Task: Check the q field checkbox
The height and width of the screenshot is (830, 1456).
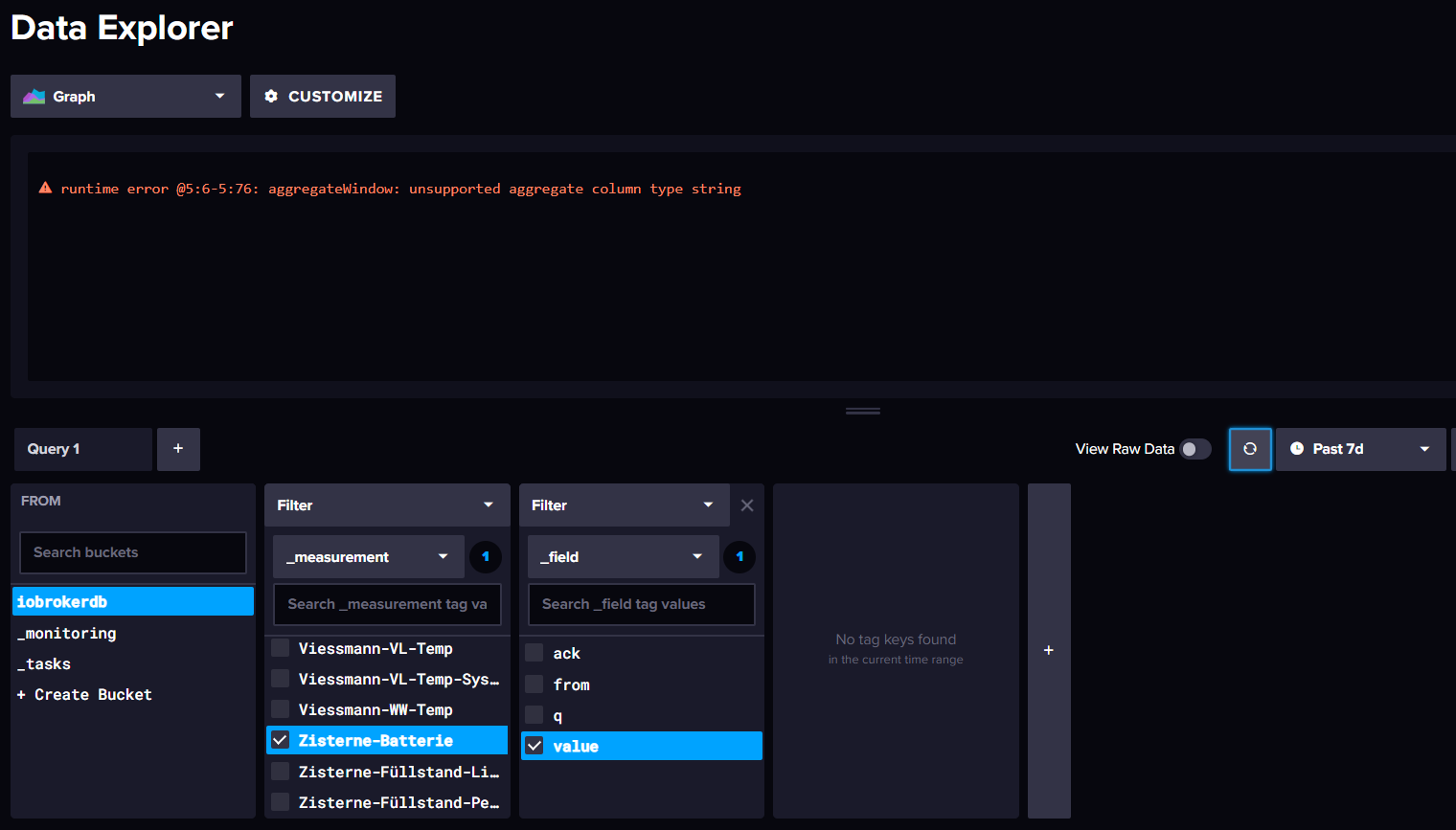Action: click(x=535, y=715)
